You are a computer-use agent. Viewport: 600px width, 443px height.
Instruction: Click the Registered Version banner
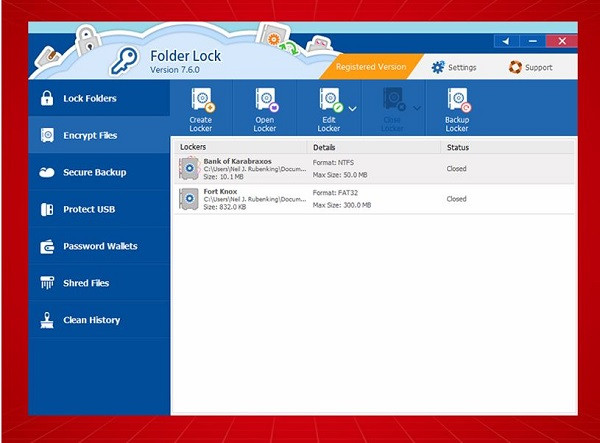pos(371,67)
